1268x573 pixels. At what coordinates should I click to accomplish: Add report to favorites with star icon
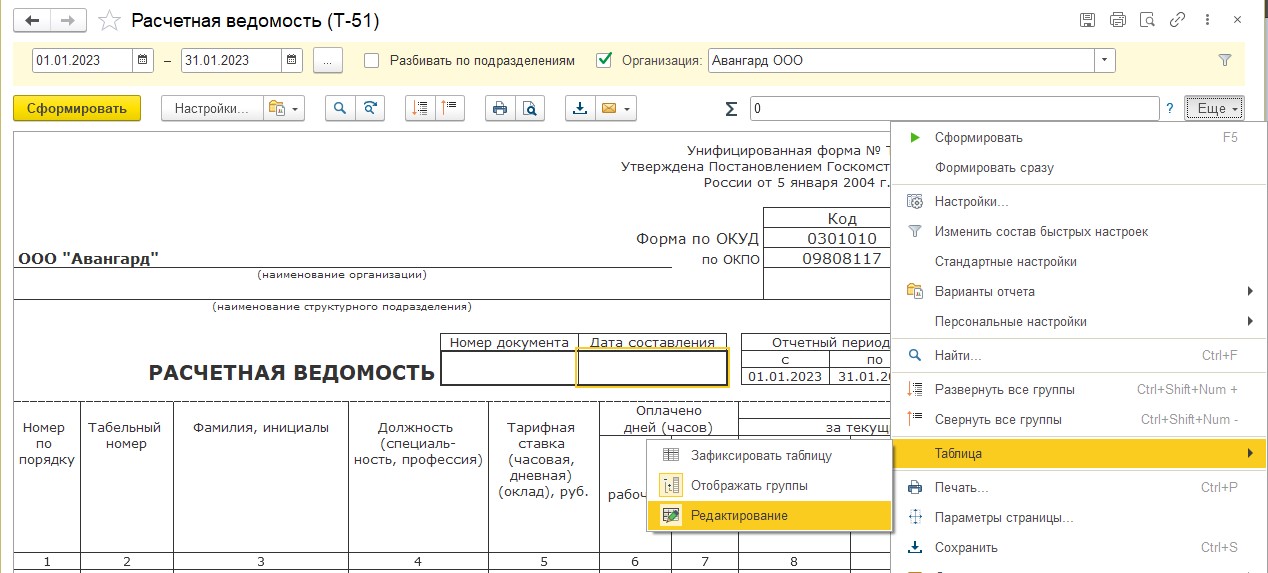tap(110, 20)
